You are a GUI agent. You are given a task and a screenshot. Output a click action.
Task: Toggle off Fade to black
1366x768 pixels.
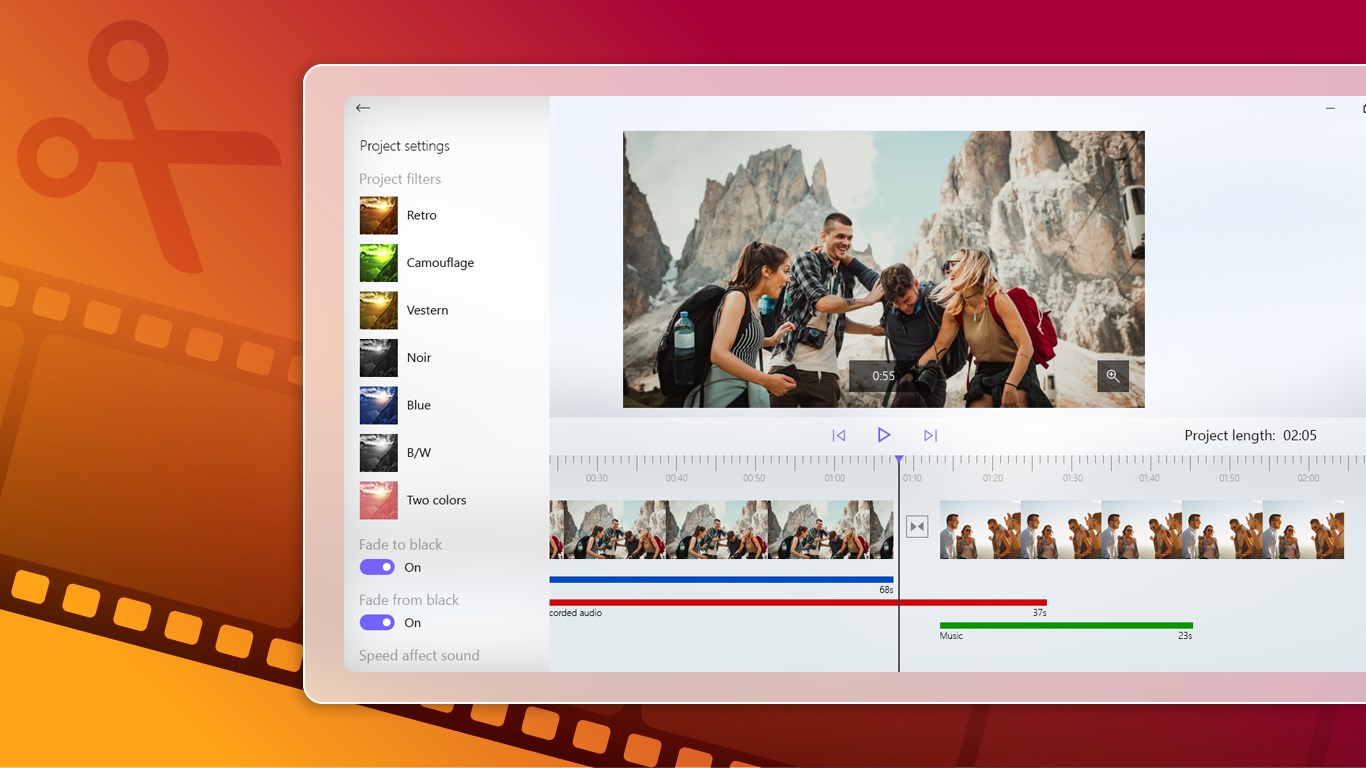(376, 567)
